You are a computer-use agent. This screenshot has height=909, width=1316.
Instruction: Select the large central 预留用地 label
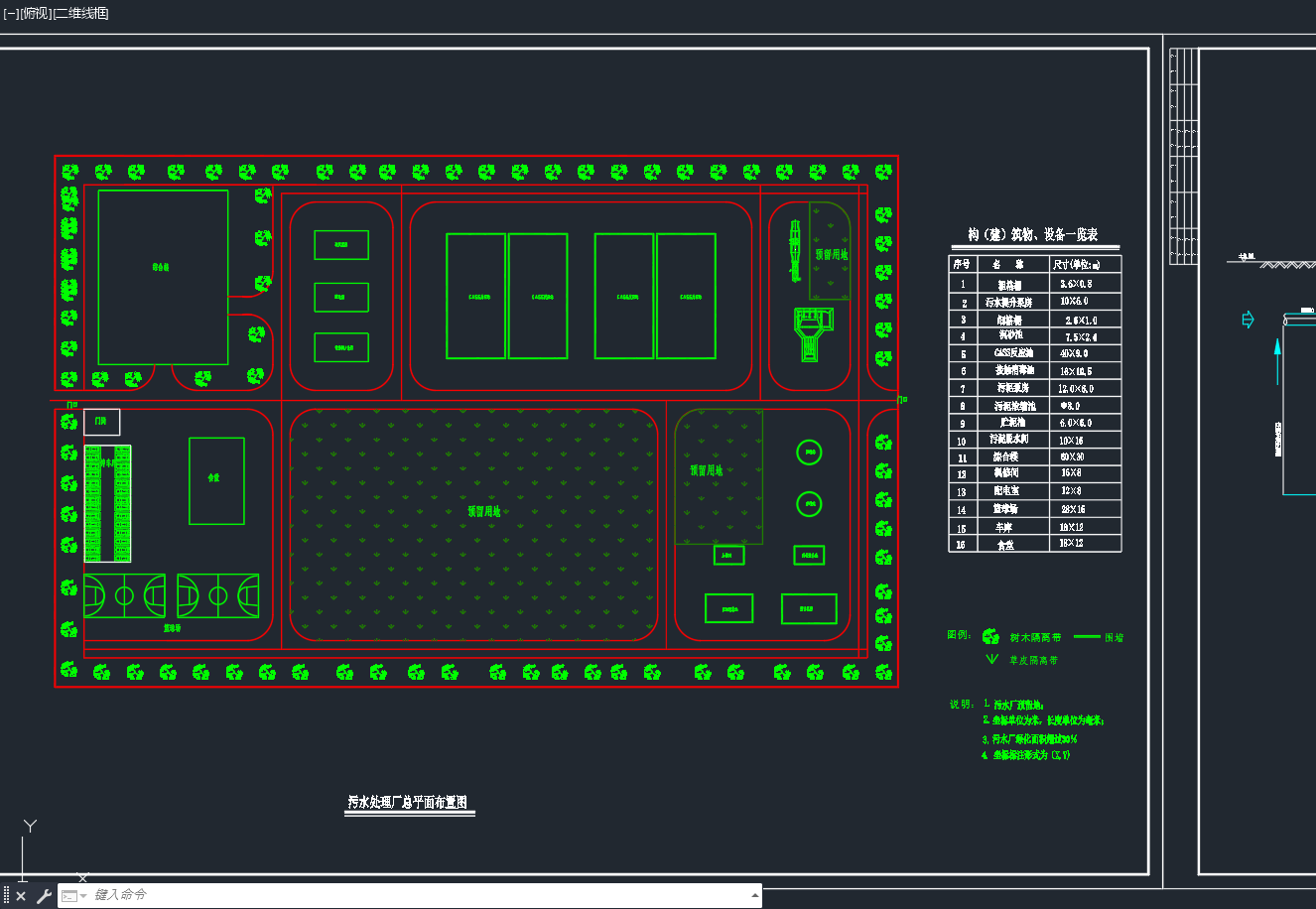point(484,512)
